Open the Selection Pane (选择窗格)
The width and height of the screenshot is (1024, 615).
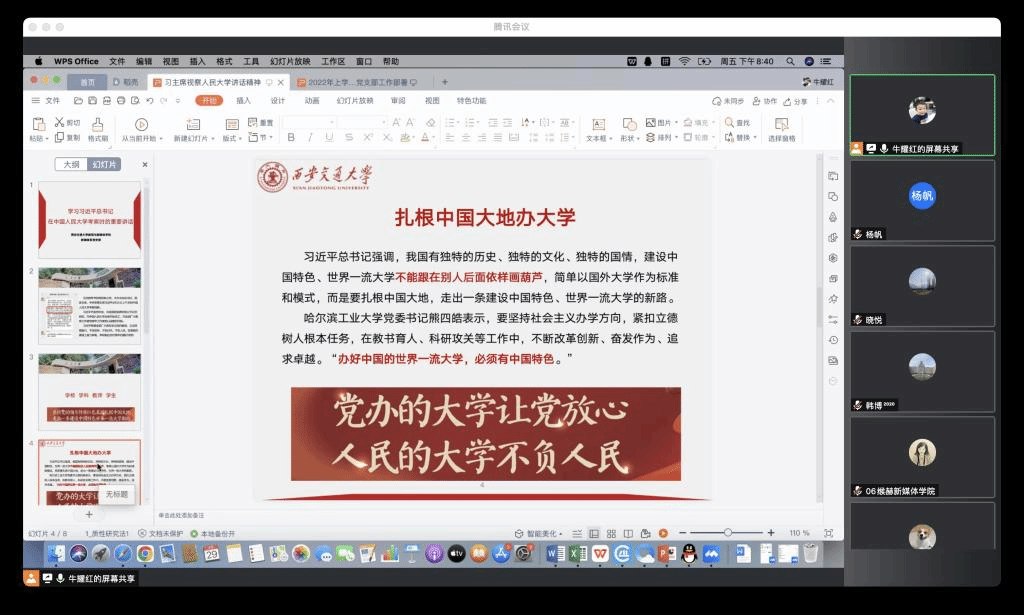click(x=782, y=130)
